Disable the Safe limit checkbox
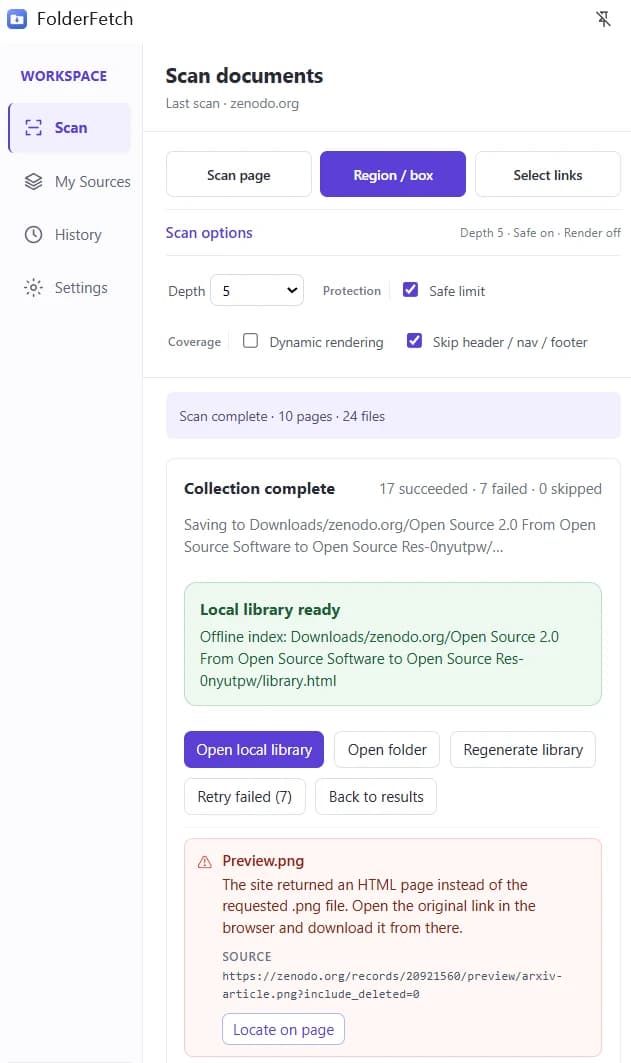 (x=410, y=289)
